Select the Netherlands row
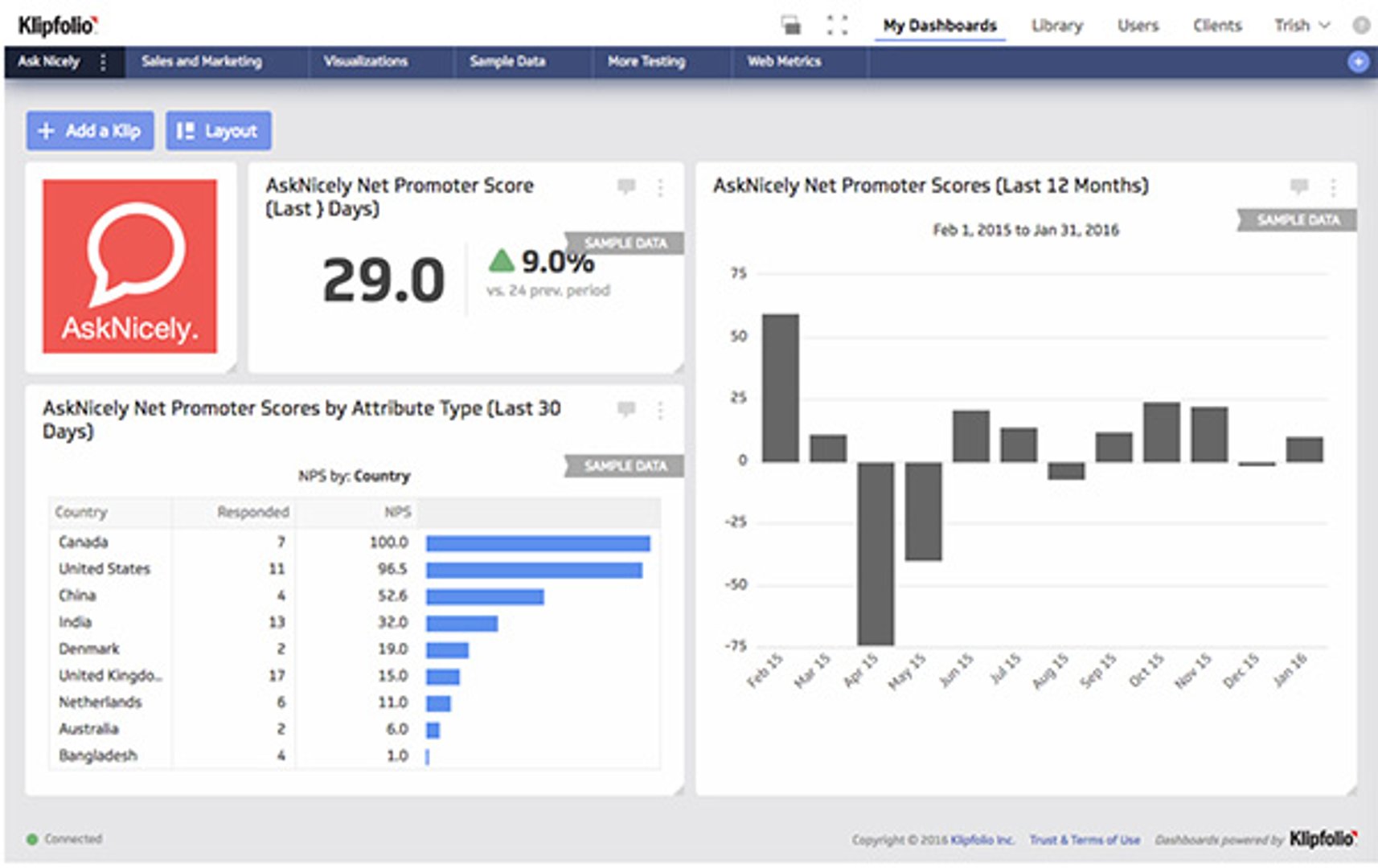1378x868 pixels. (355, 702)
